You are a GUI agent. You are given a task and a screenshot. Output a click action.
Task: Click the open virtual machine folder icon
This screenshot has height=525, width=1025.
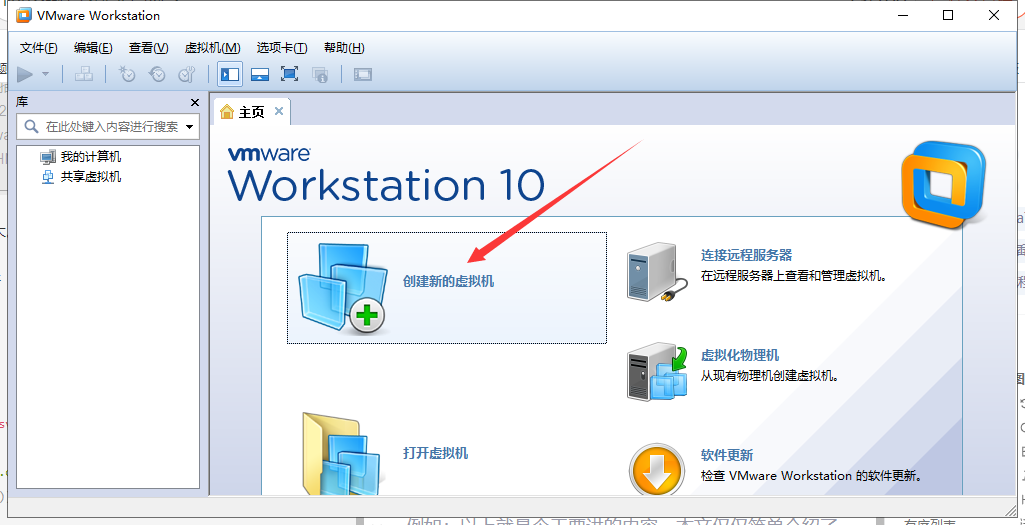click(x=340, y=454)
